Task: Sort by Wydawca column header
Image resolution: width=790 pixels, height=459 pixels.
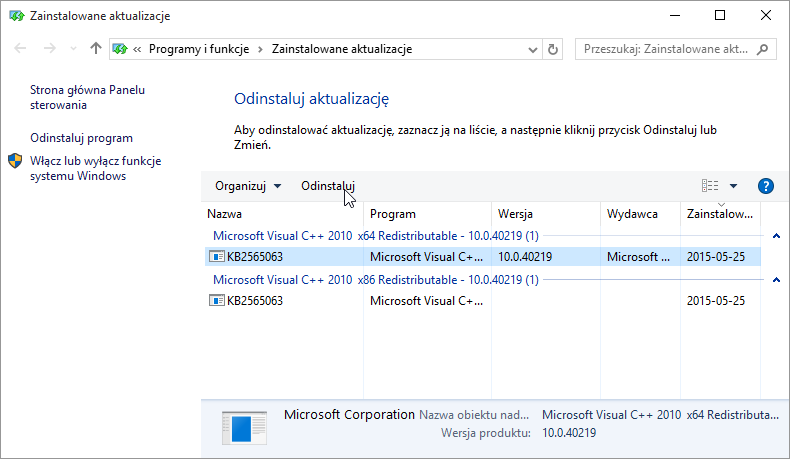Action: (640, 214)
